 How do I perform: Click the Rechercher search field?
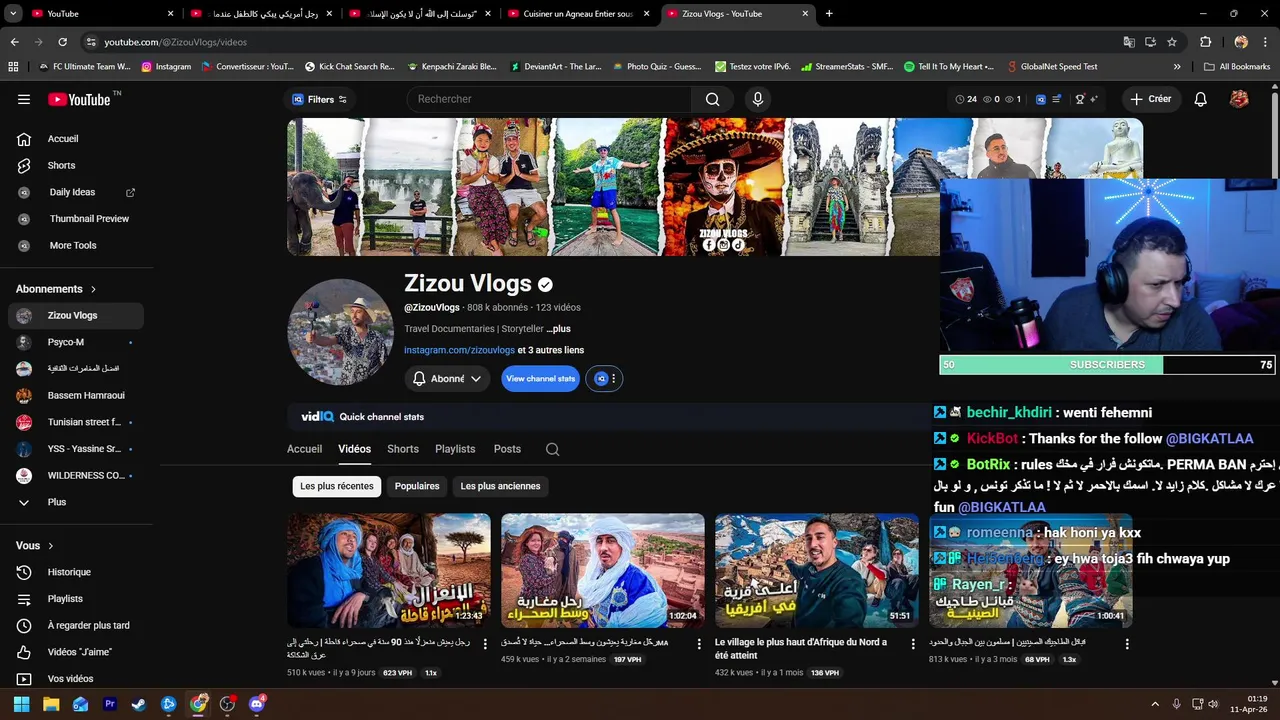coord(548,99)
